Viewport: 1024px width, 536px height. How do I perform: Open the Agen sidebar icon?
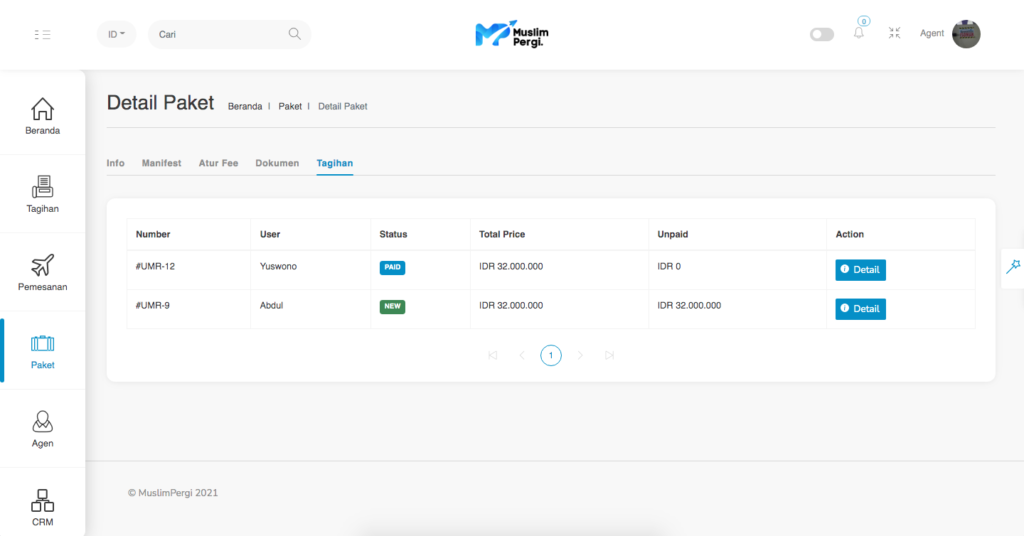(x=43, y=422)
